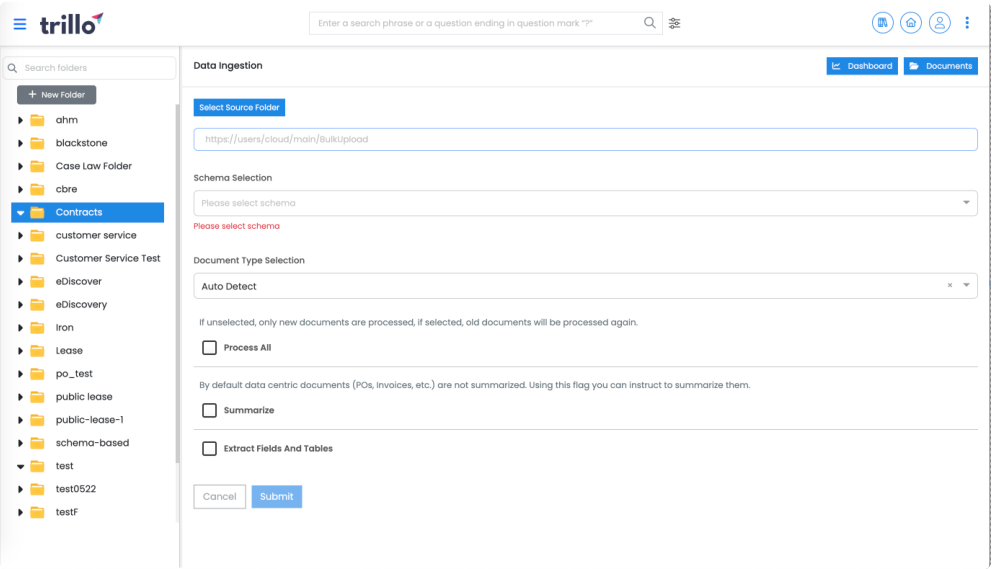Open the hamburger navigation menu
992x569 pixels.
[20, 24]
